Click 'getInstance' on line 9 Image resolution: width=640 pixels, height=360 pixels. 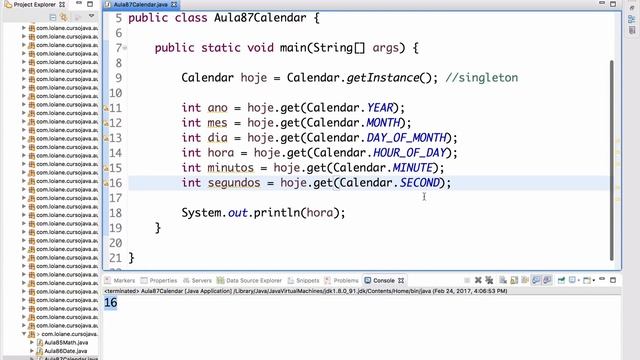(x=383, y=78)
